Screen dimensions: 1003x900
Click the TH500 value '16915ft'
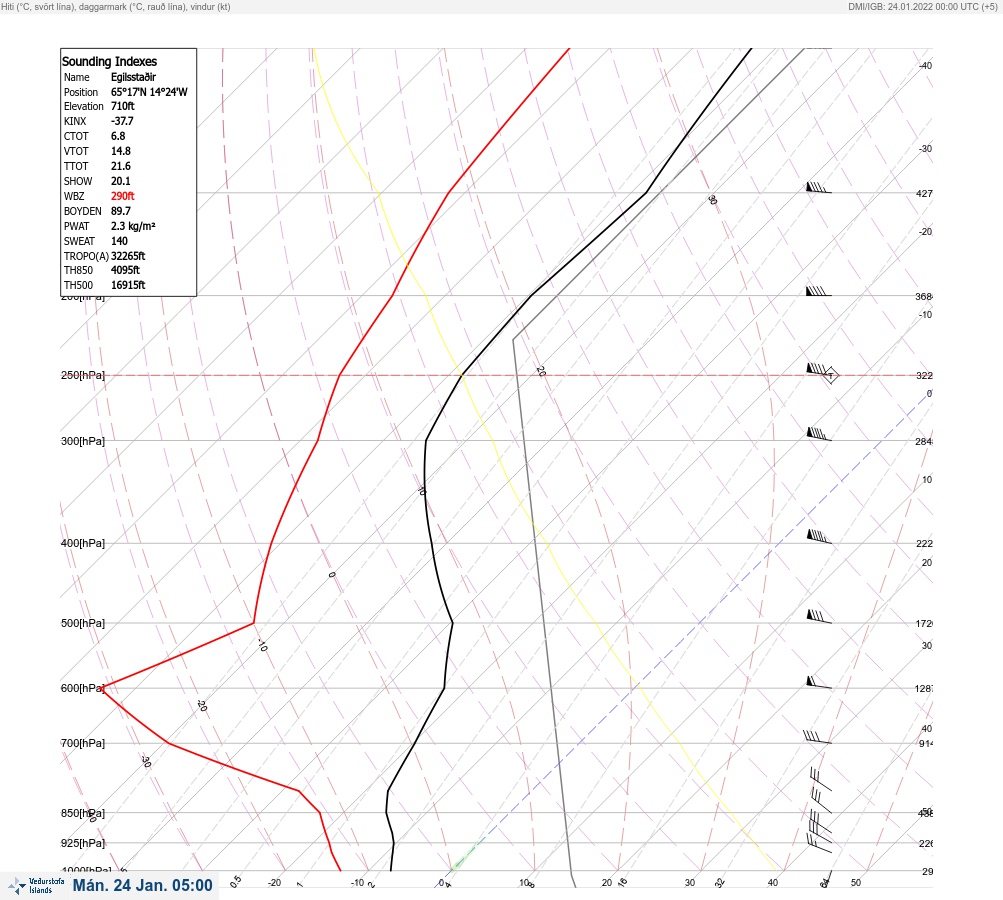pos(128,285)
